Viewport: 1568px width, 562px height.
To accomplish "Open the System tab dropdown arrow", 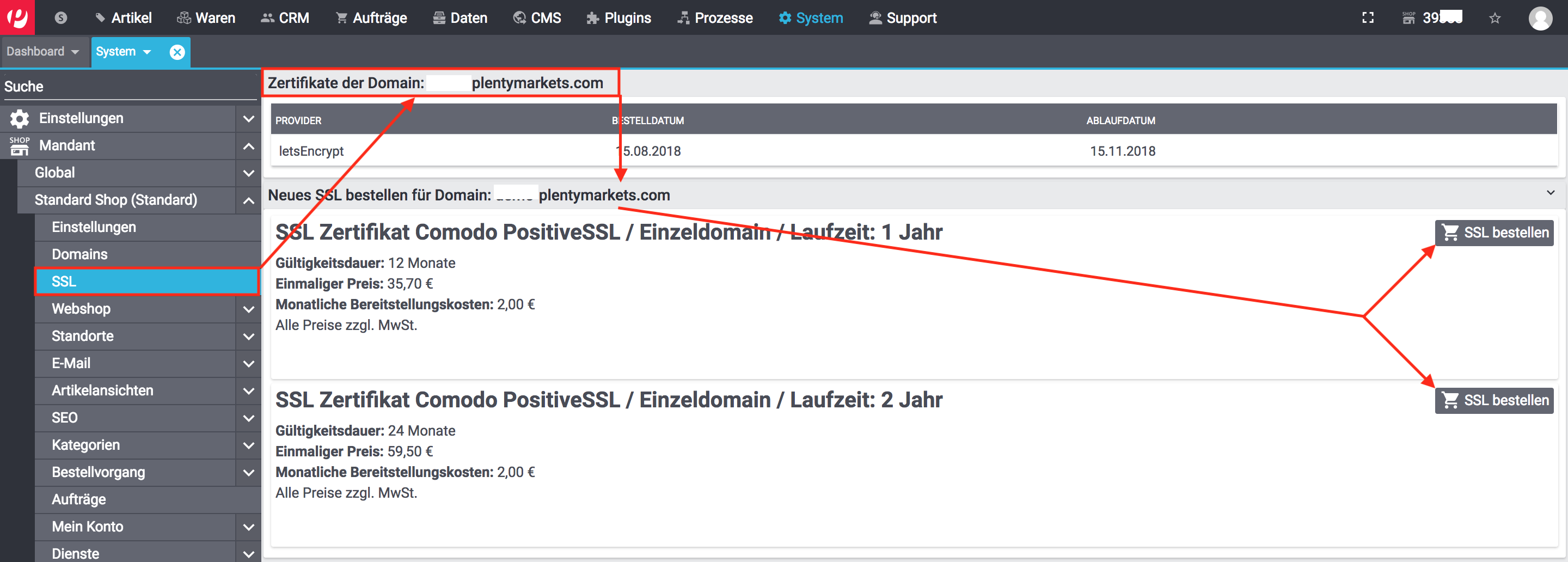I will point(146,52).
